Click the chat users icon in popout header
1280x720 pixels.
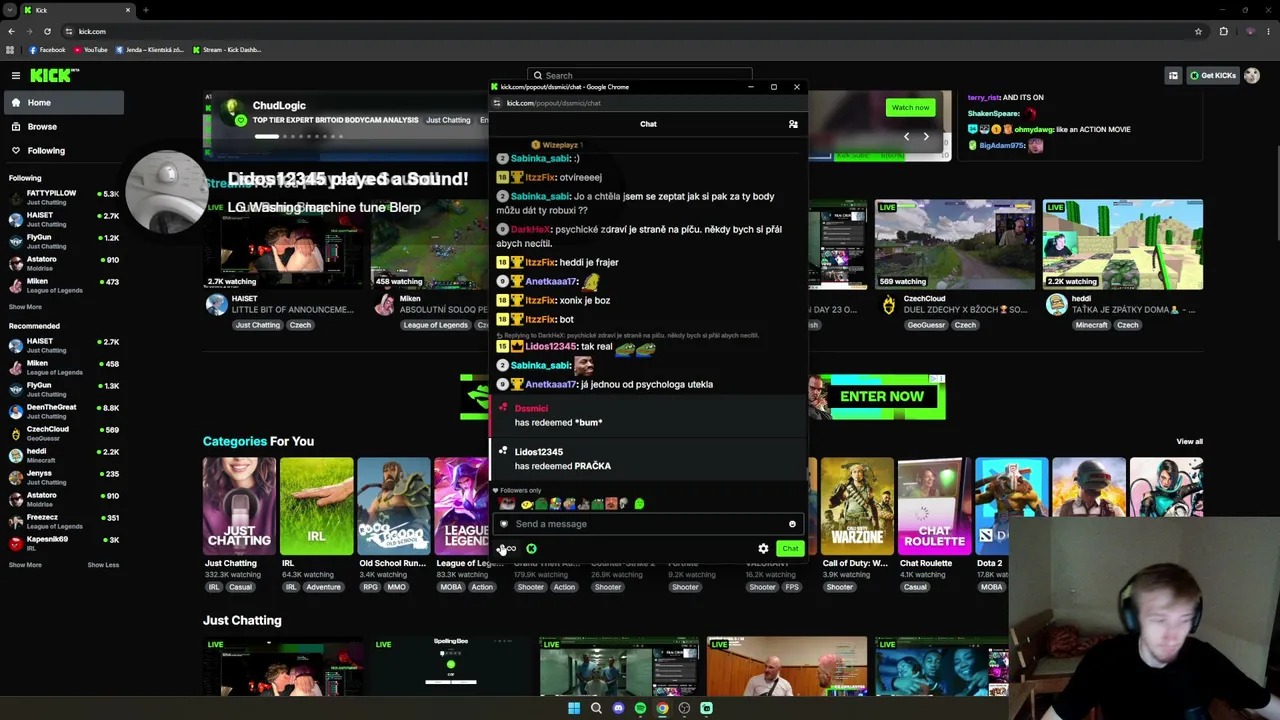coord(793,124)
